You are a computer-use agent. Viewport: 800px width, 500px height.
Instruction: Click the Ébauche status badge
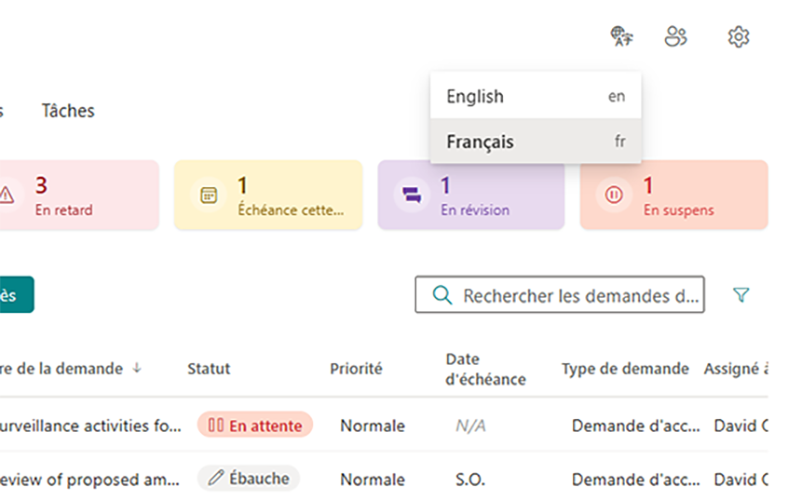point(248,479)
